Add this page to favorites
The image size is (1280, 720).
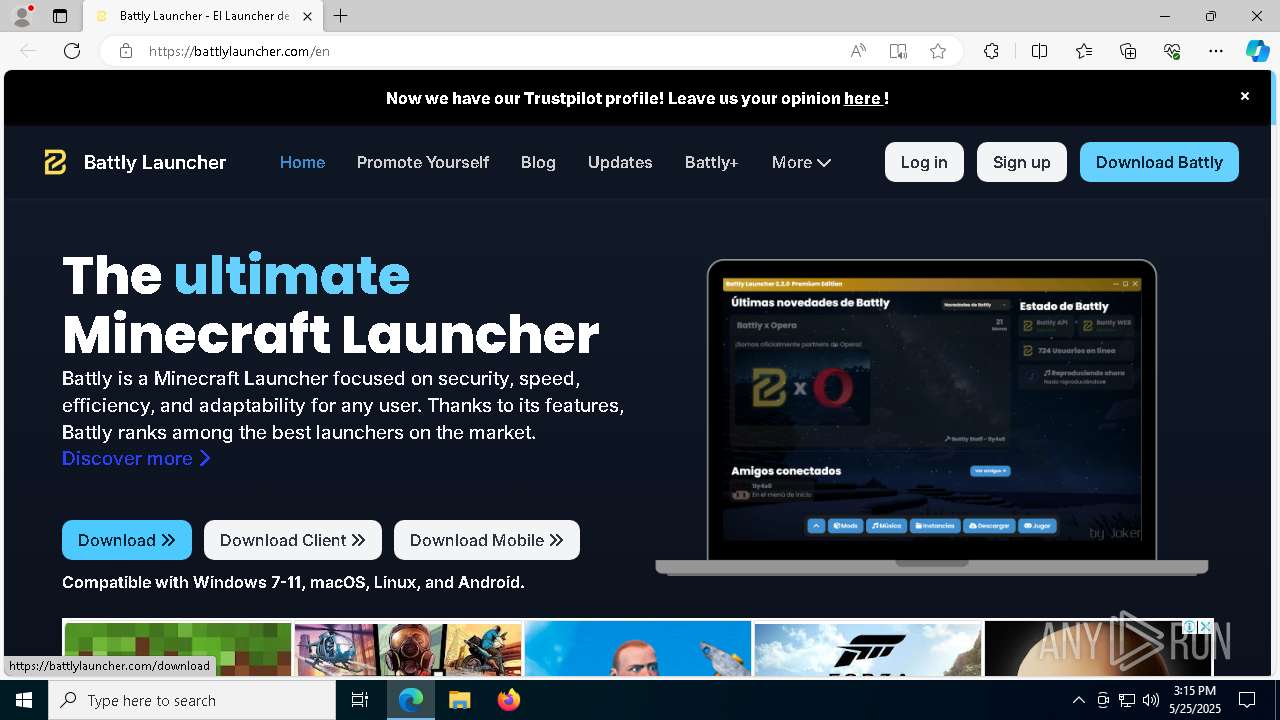[x=938, y=51]
